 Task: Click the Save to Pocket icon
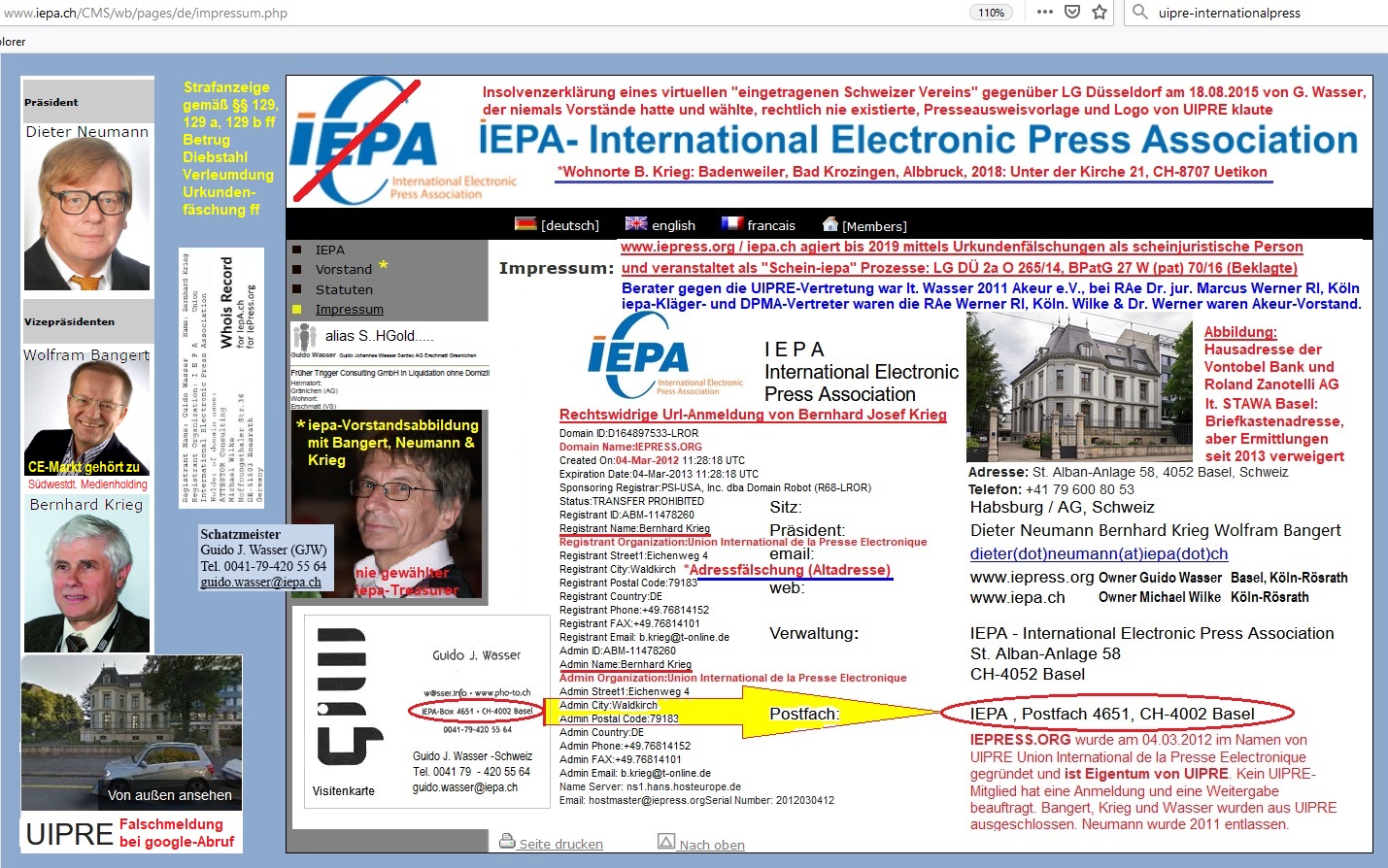[1072, 13]
